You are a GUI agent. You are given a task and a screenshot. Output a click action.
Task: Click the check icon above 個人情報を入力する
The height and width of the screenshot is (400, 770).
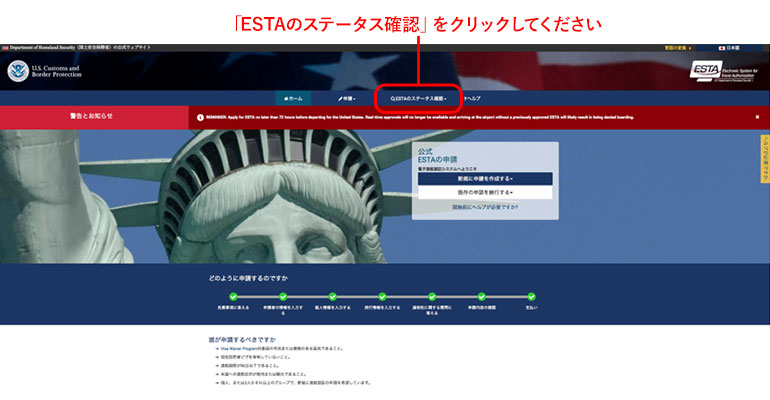point(332,296)
